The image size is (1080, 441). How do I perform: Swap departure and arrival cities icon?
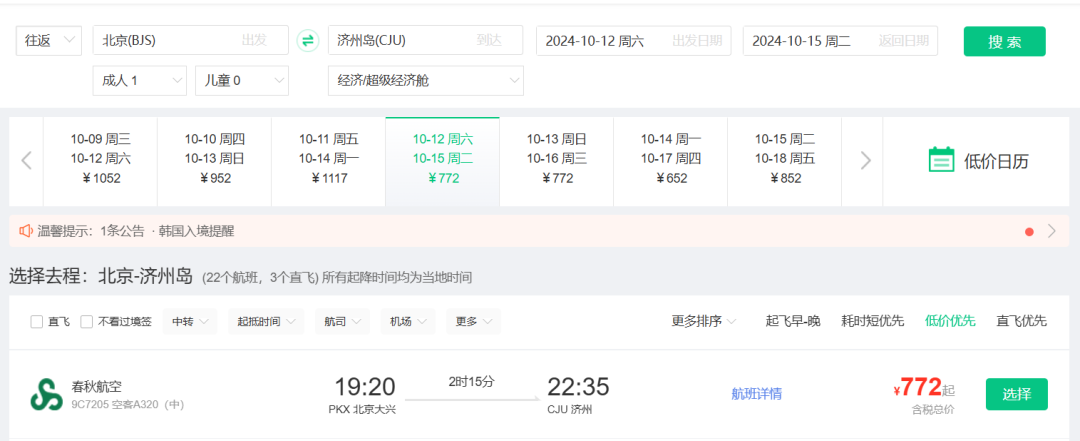(308, 41)
